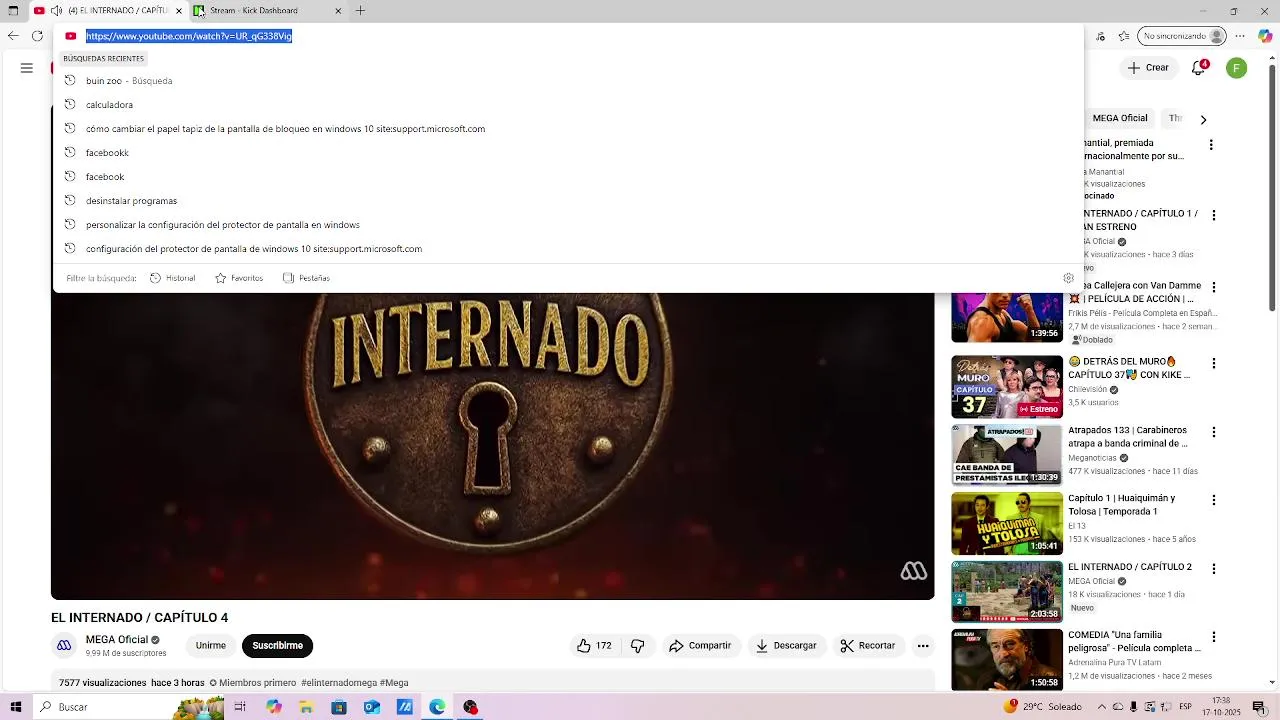Open YouTube notifications bell
The width and height of the screenshot is (1280, 720).
click(x=1199, y=68)
